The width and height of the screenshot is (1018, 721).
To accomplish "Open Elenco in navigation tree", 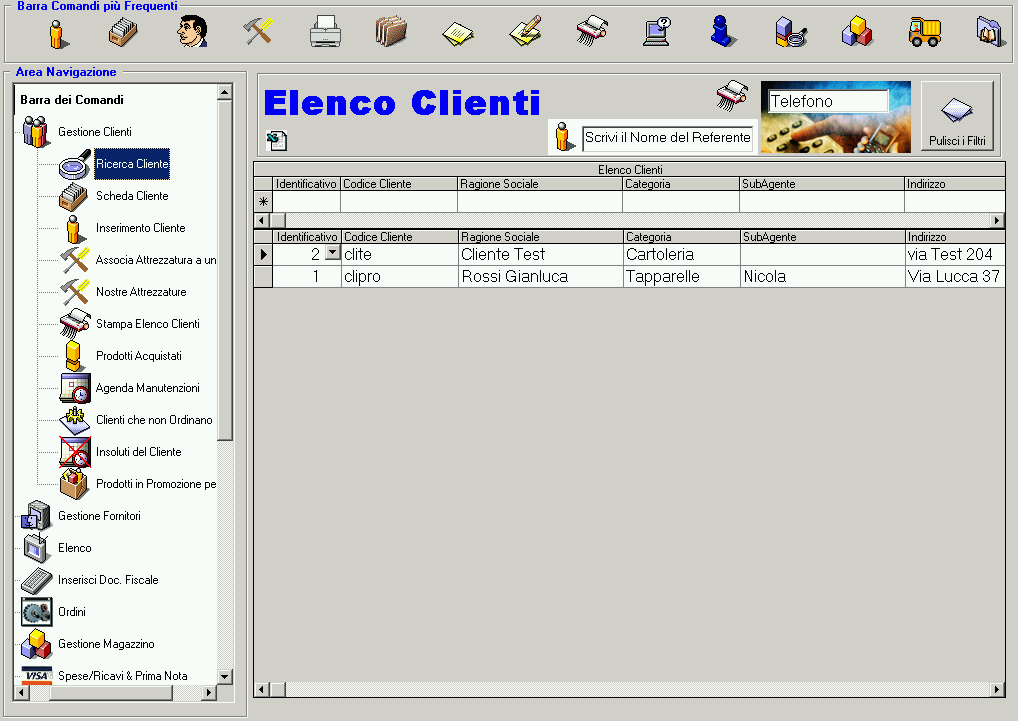I will pos(75,548).
